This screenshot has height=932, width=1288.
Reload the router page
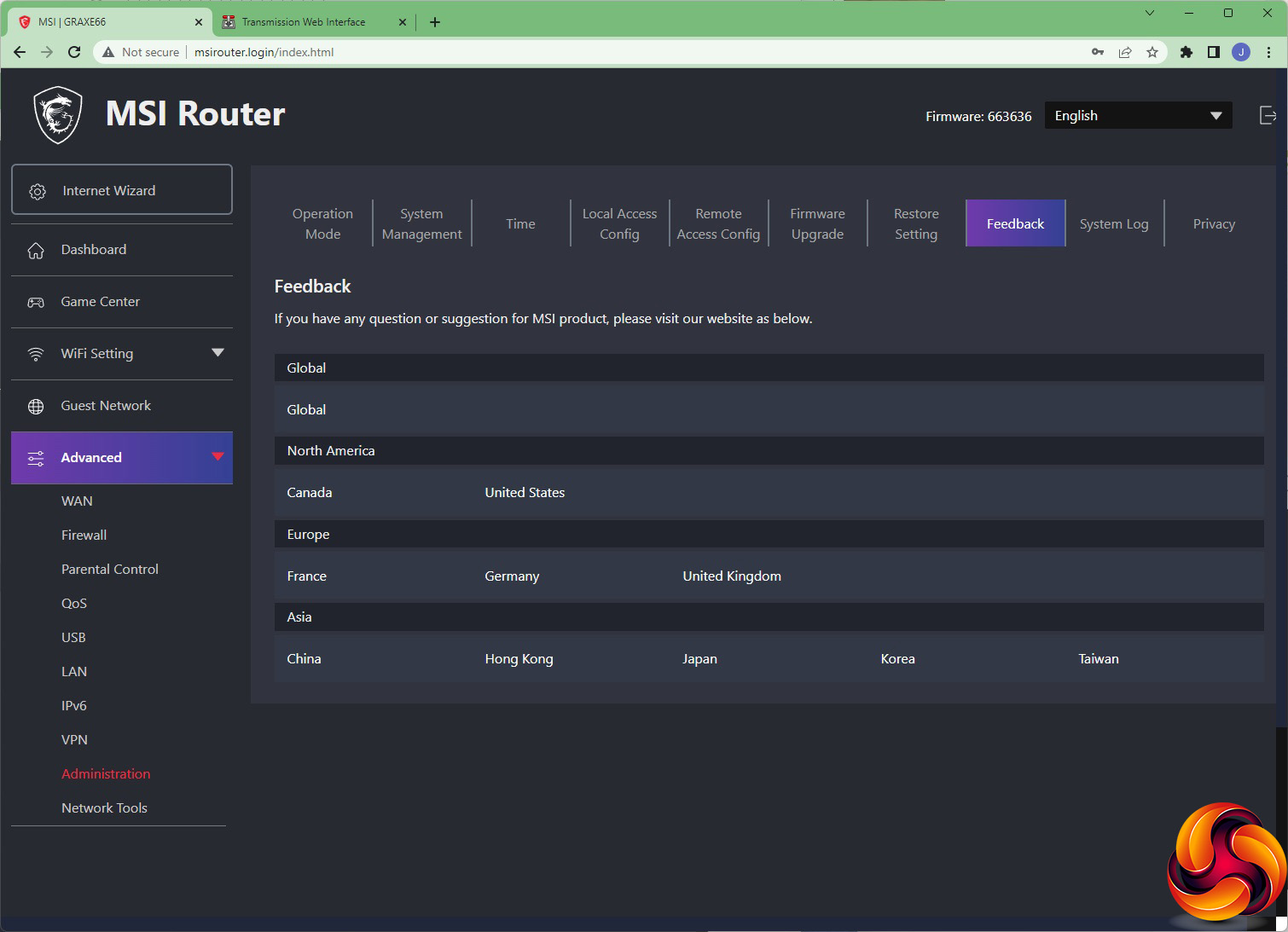74,52
